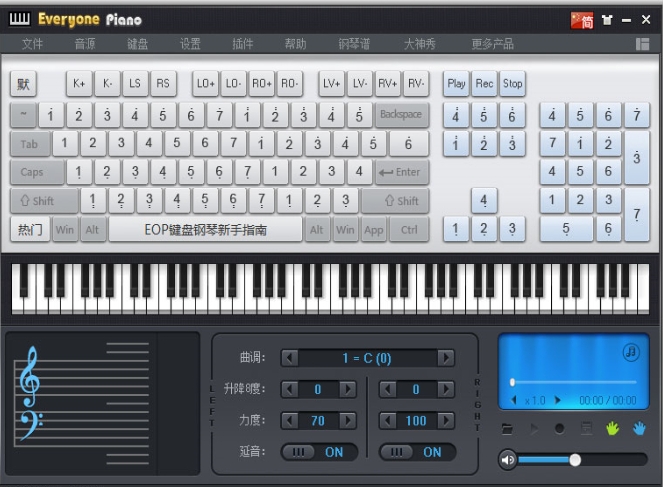Increase playback speed with right arrow
Viewport: 663px width, 487px height.
point(557,400)
